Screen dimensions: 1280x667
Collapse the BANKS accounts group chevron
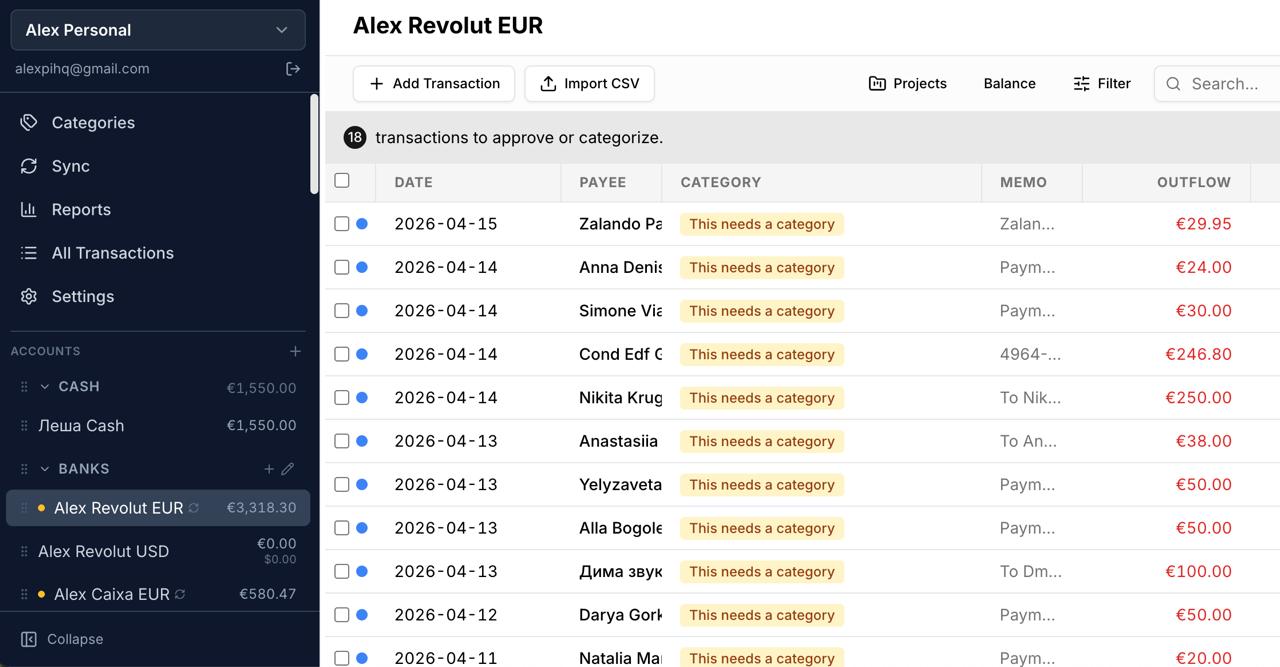click(x=45, y=468)
